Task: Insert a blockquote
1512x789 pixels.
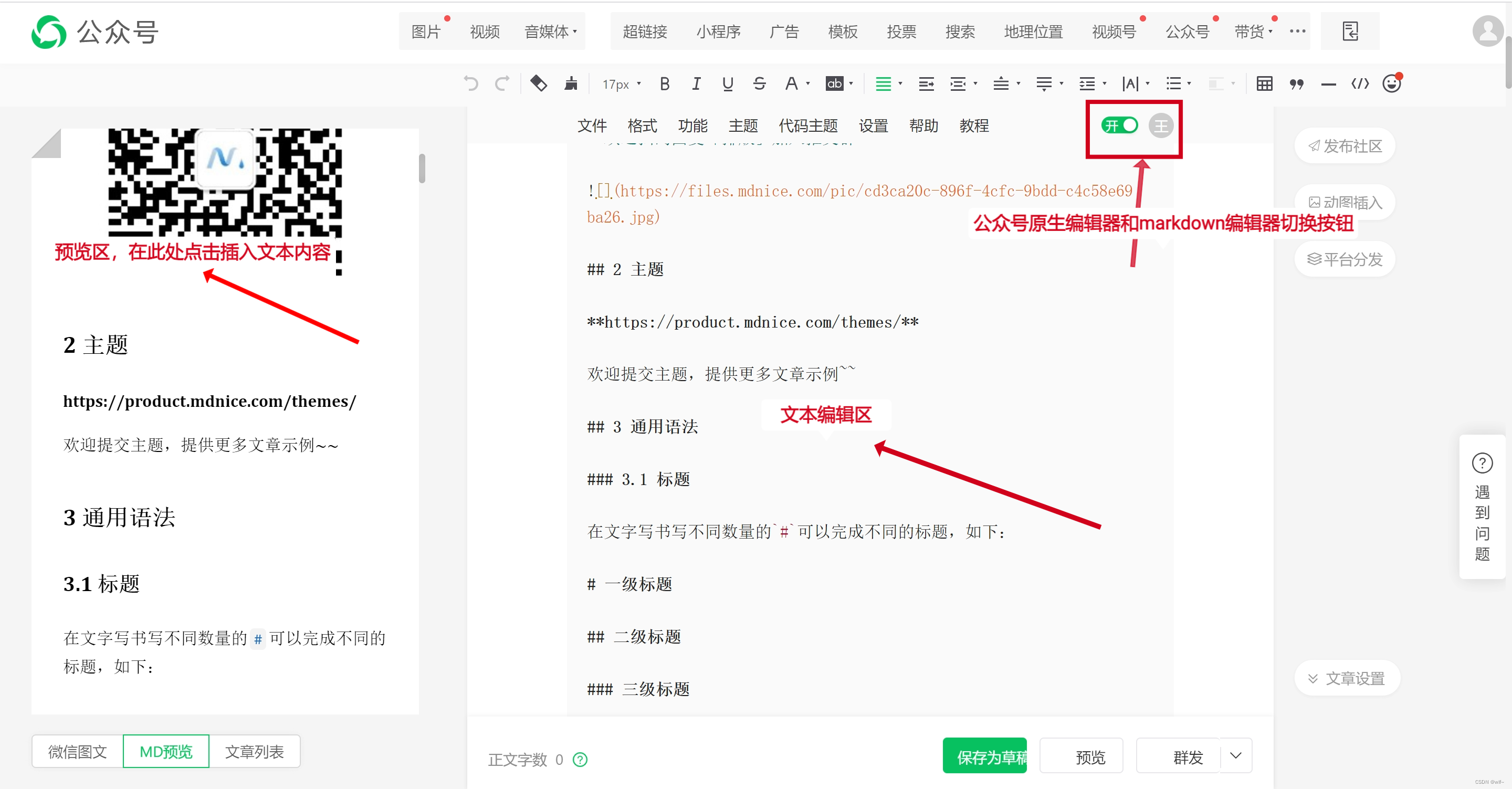Action: (x=1297, y=83)
